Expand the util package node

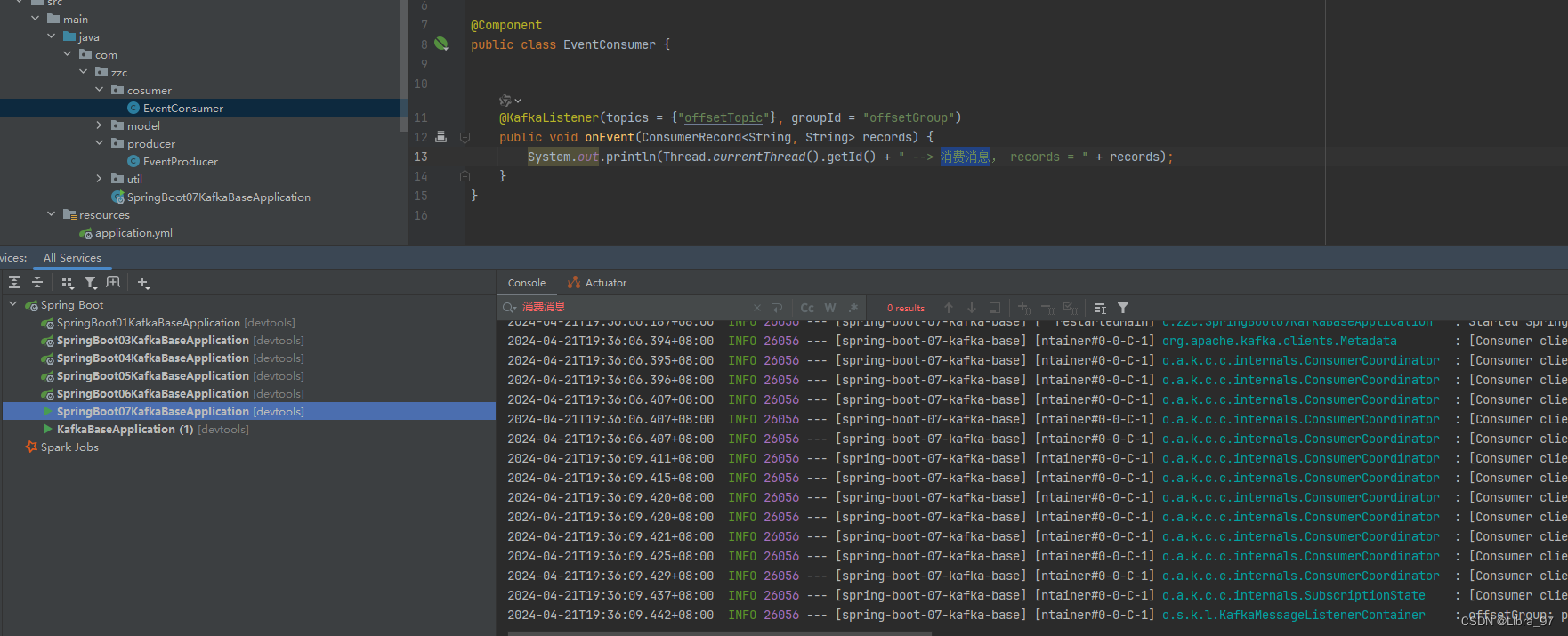pyautogui.click(x=99, y=179)
